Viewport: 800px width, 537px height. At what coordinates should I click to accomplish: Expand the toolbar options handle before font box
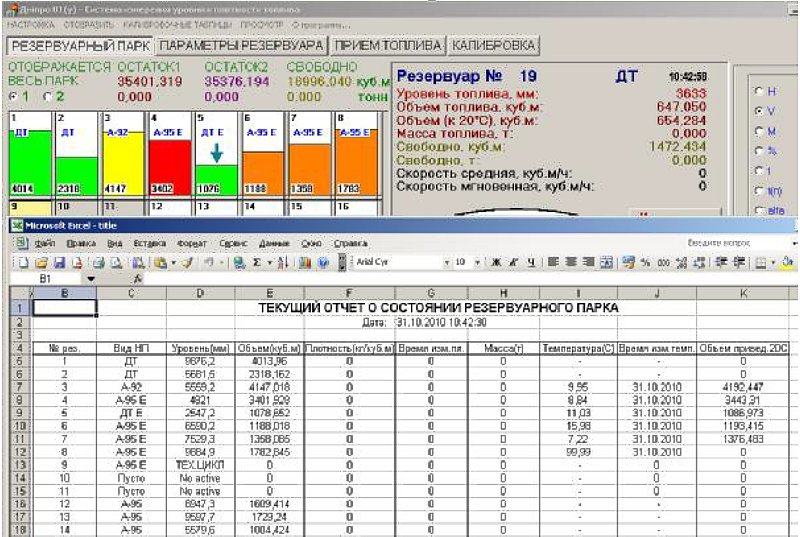click(342, 263)
